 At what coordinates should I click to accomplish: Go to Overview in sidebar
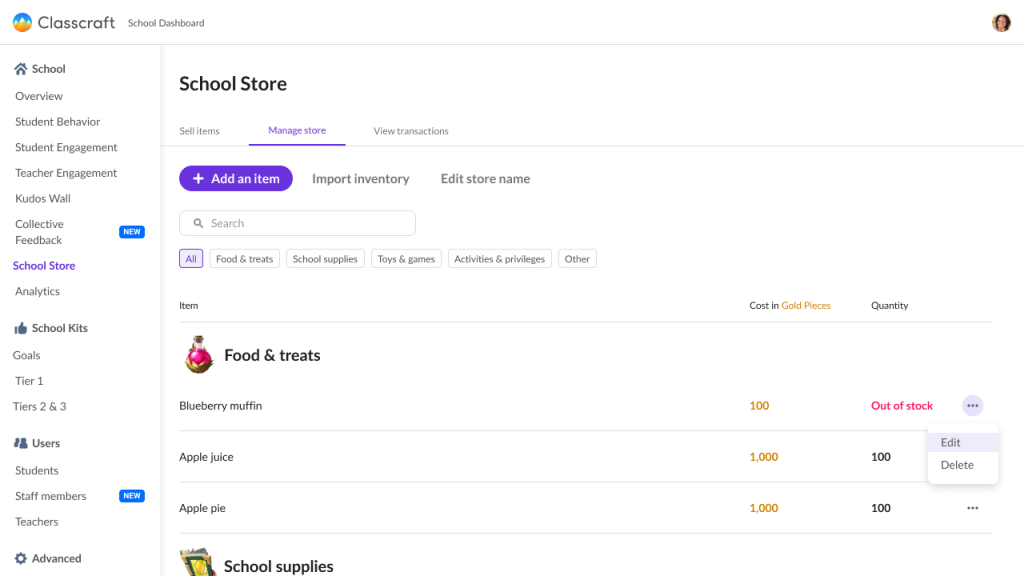[x=39, y=96]
